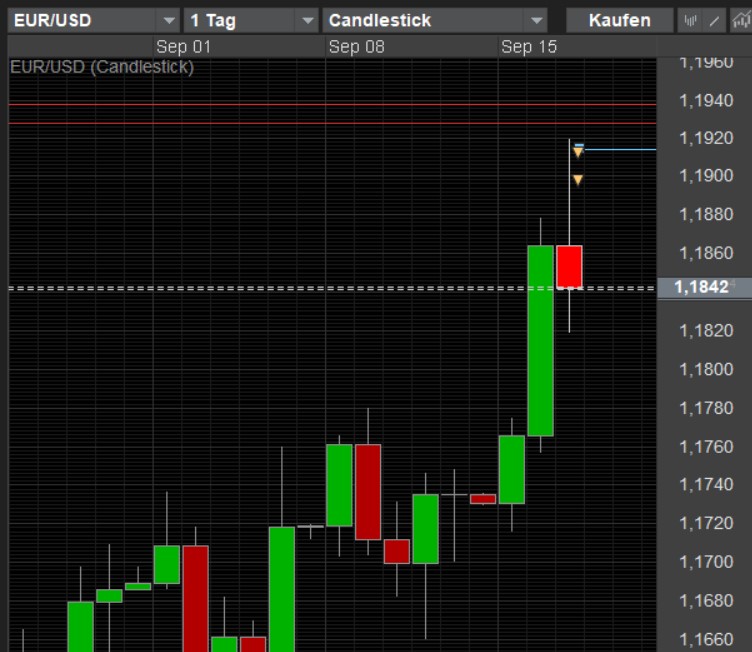Click the upper red horizontal price line
This screenshot has height=652, width=752.
click(332, 104)
